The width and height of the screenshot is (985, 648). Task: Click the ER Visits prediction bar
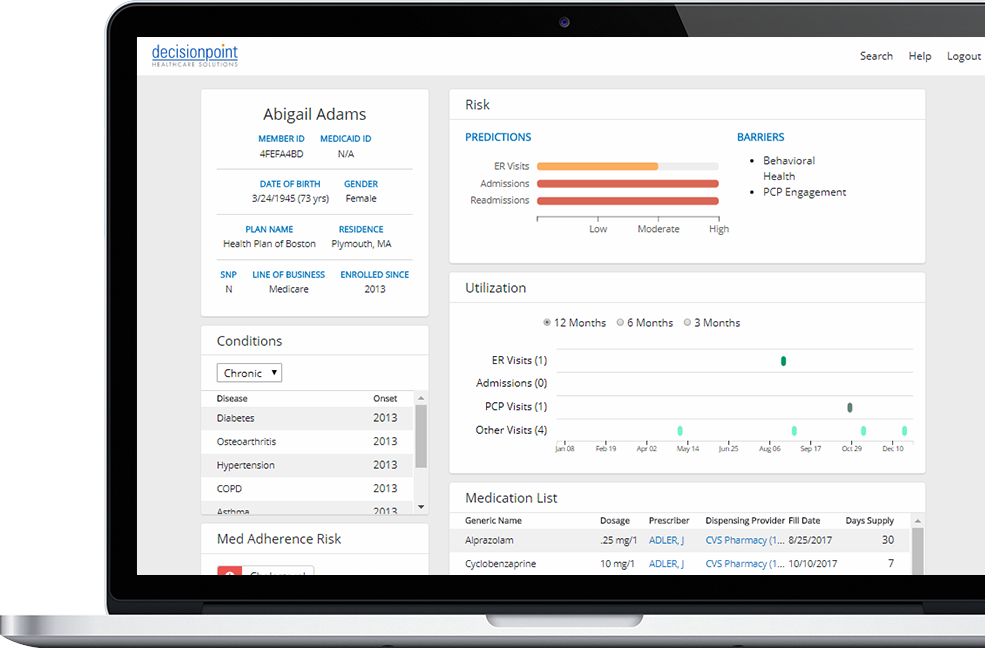coord(628,166)
